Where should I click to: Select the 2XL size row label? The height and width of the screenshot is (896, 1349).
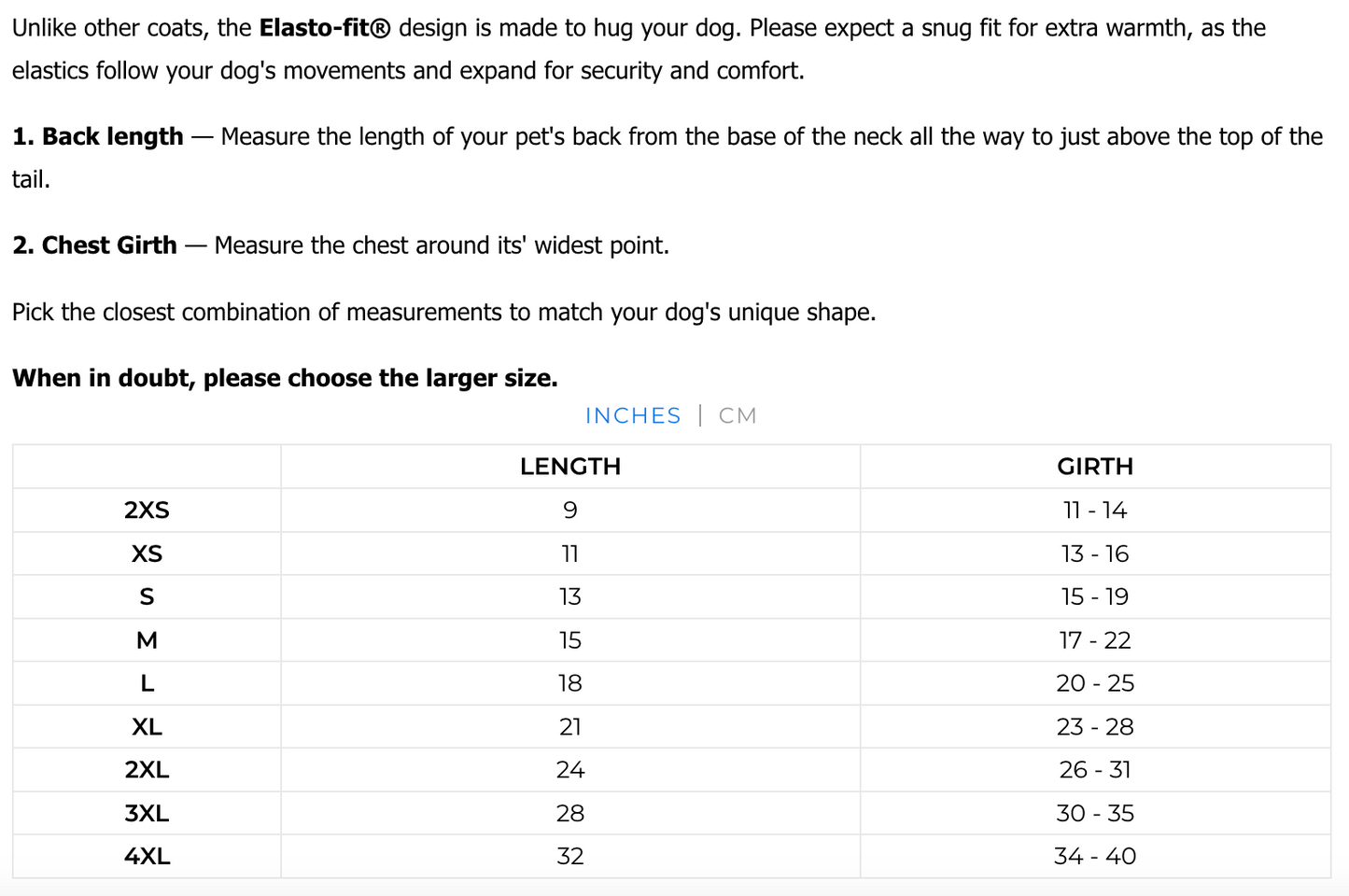(x=147, y=770)
